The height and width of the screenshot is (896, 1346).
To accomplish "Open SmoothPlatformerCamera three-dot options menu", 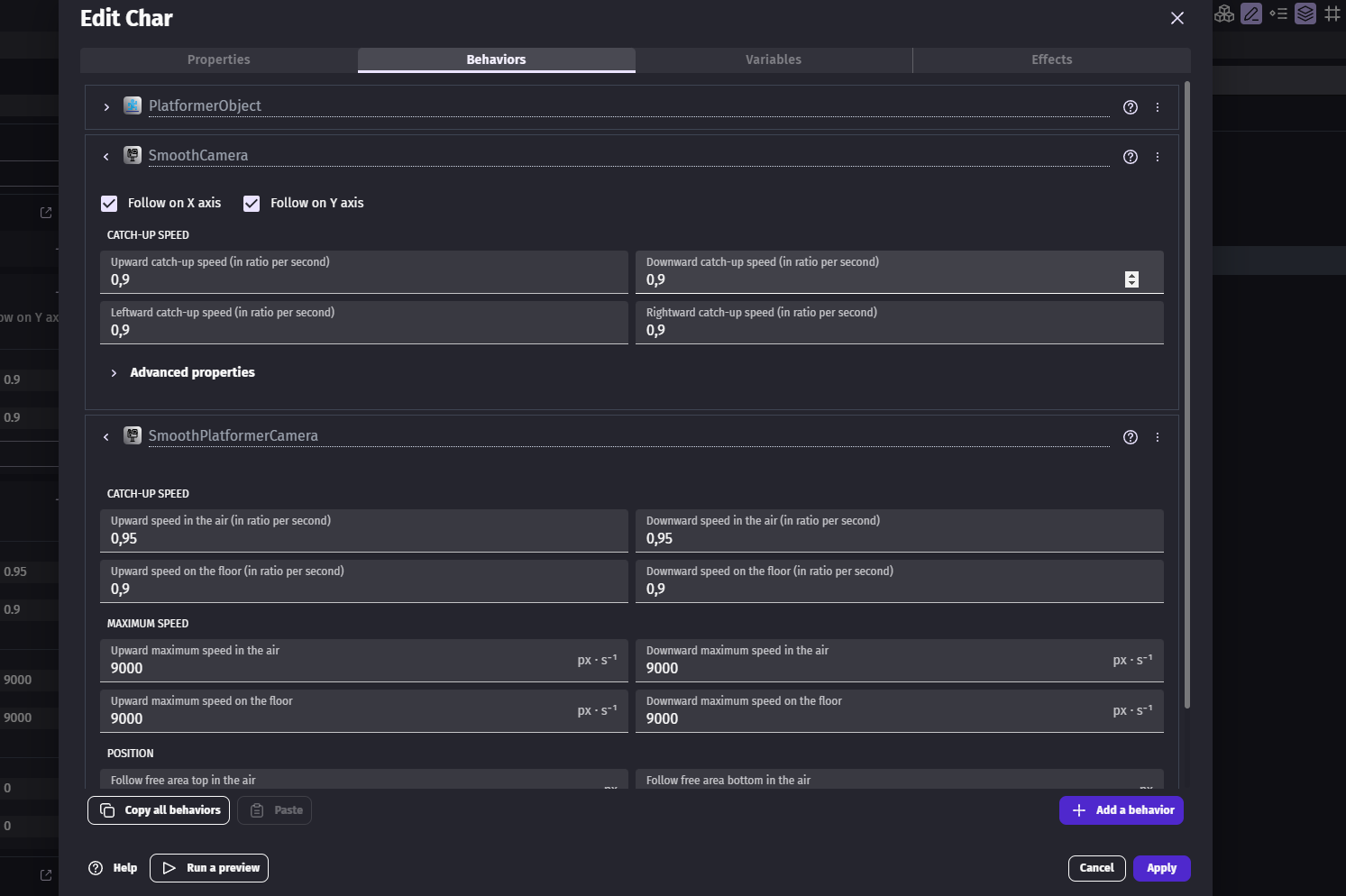I will point(1158,437).
